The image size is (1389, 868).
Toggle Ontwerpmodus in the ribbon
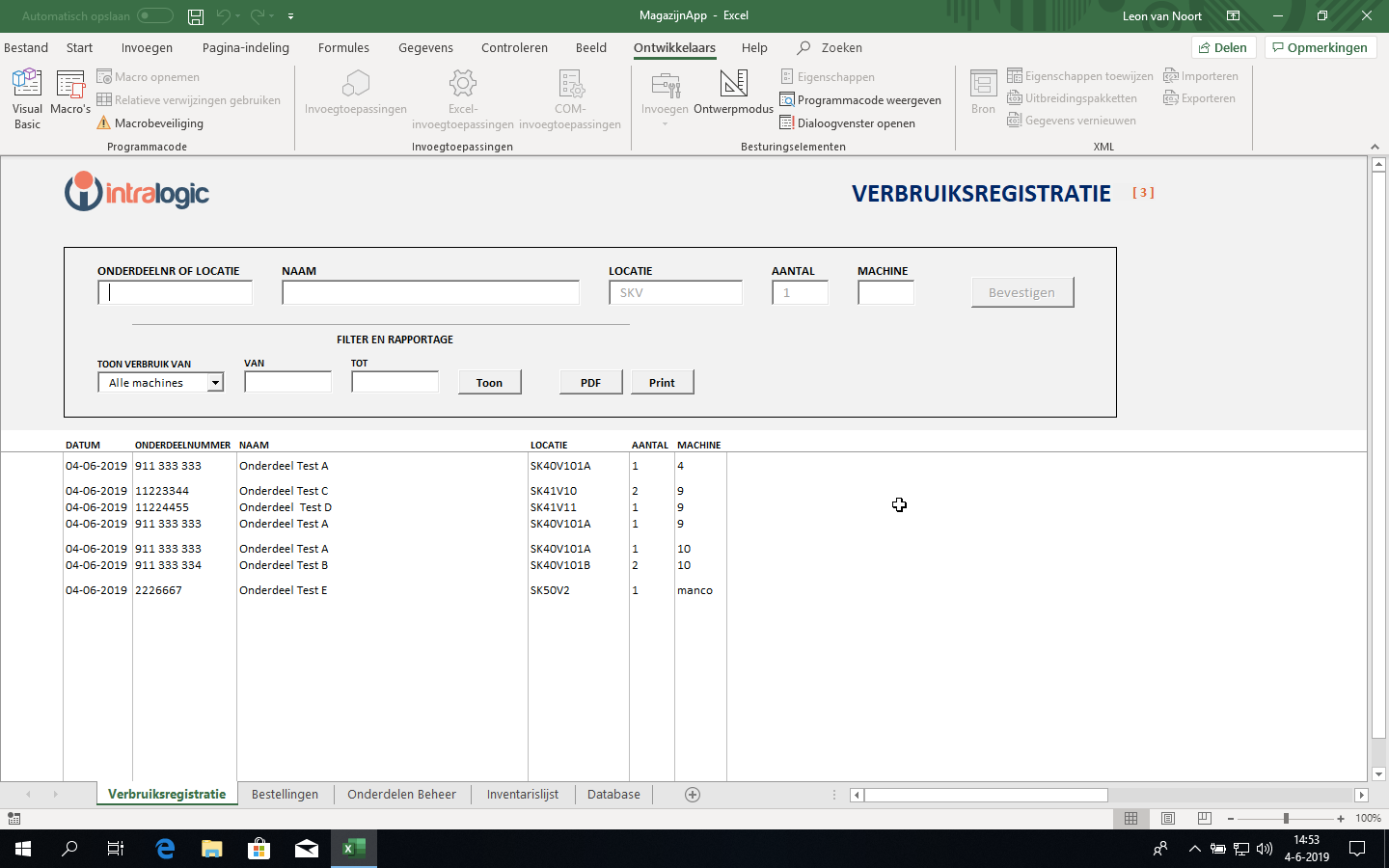click(733, 93)
